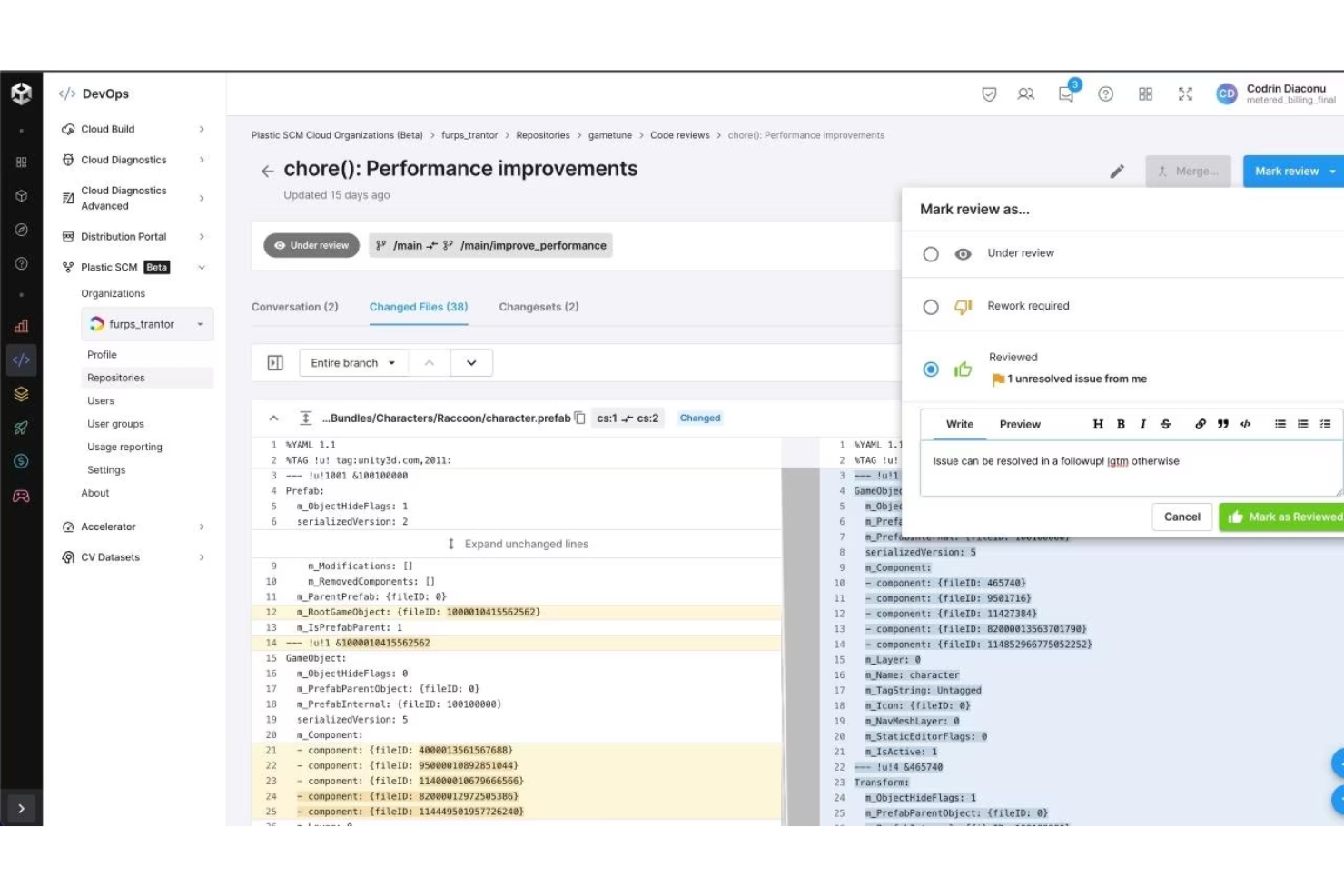
Task: Click the pencil edit title icon
Action: (x=1117, y=172)
